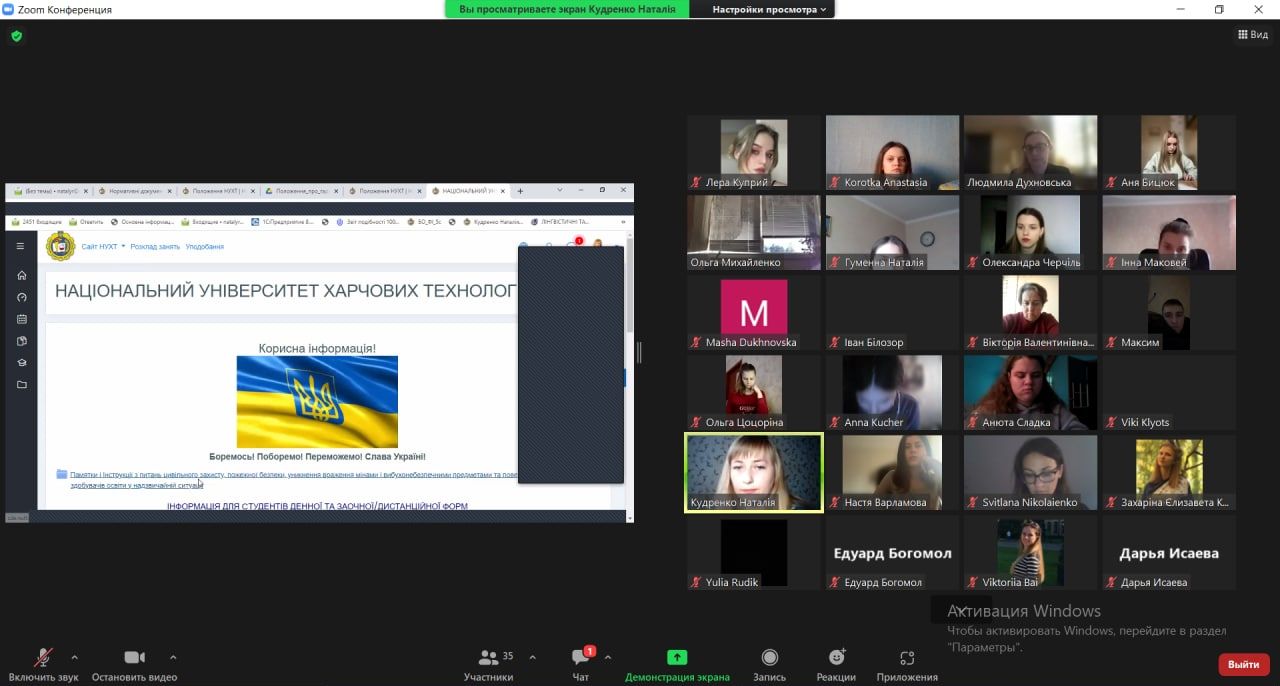Select Аня Бицюк video thumbnail
1280x686 pixels.
click(x=1169, y=153)
